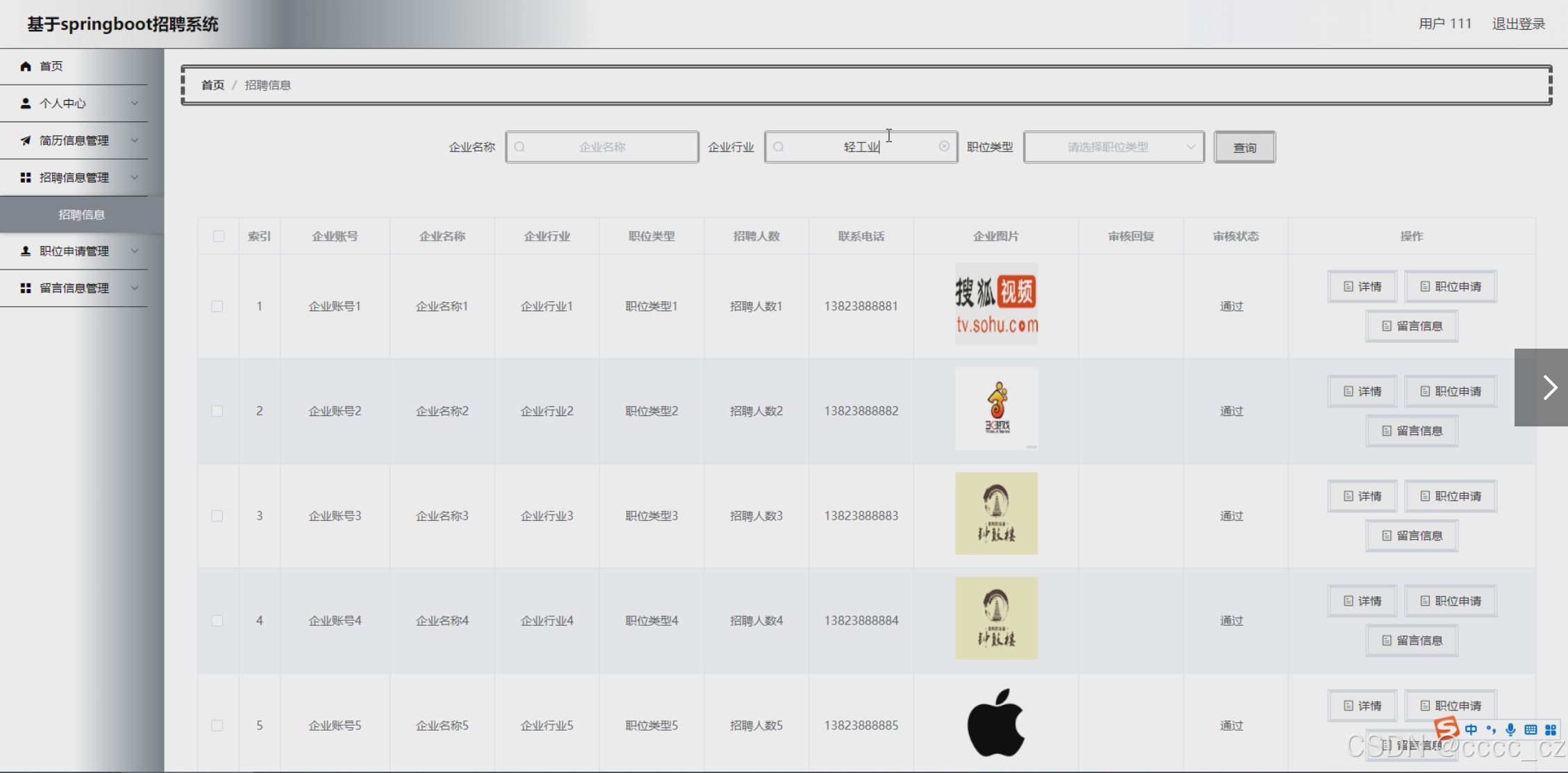Check the checkbox for row 1
Viewport: 1568px width, 773px height.
click(217, 306)
